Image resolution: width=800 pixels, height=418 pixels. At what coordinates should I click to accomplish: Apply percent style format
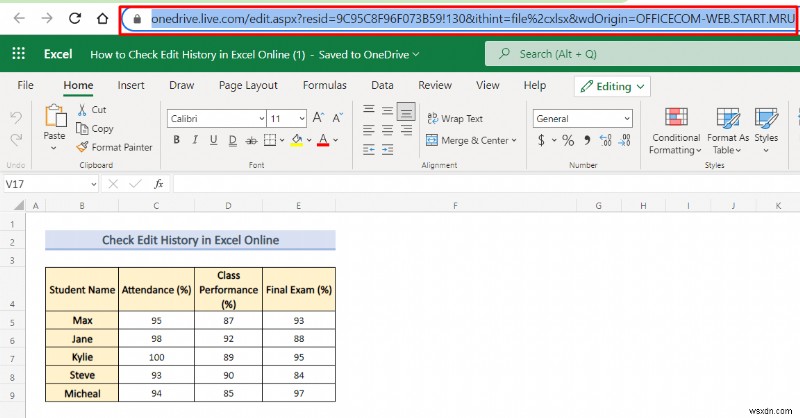coord(568,140)
